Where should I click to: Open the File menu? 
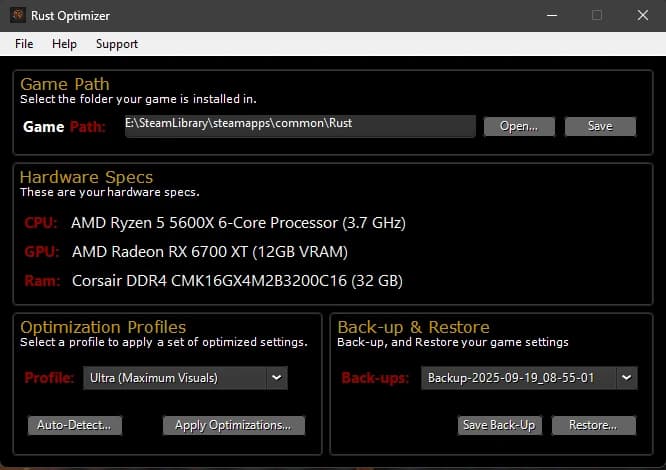coord(24,44)
